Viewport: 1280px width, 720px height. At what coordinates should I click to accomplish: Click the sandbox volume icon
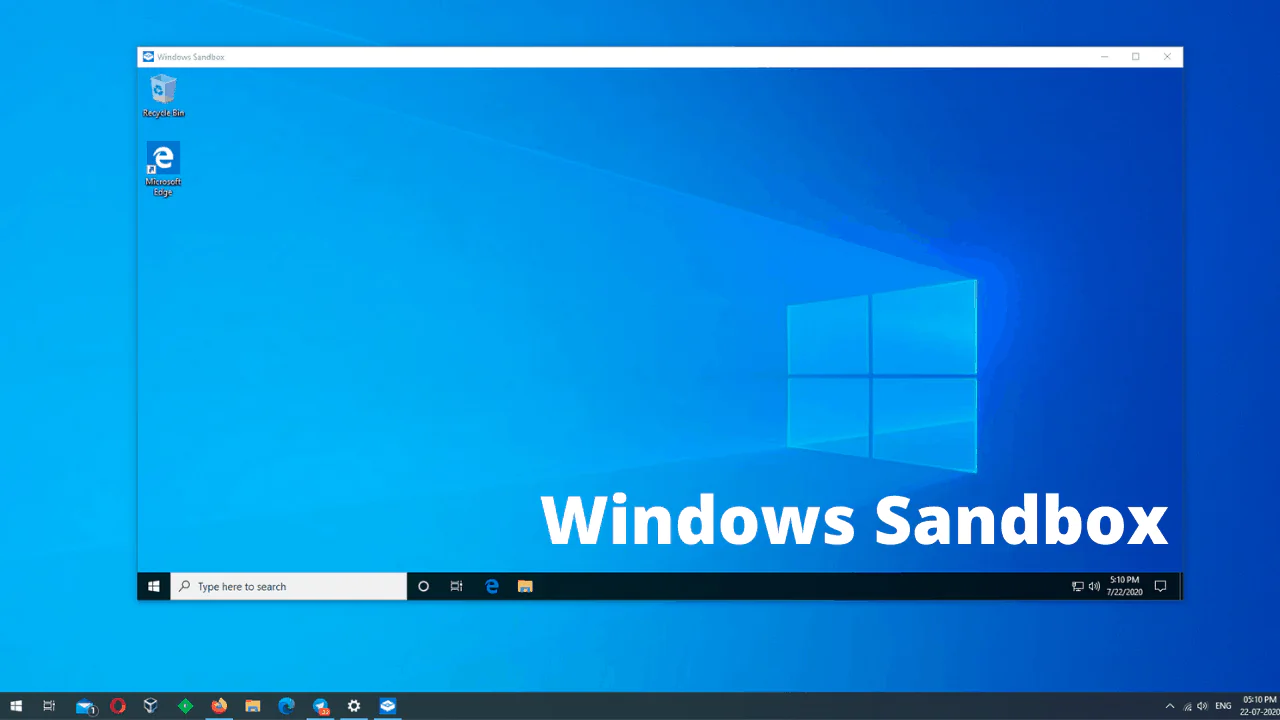(x=1094, y=587)
